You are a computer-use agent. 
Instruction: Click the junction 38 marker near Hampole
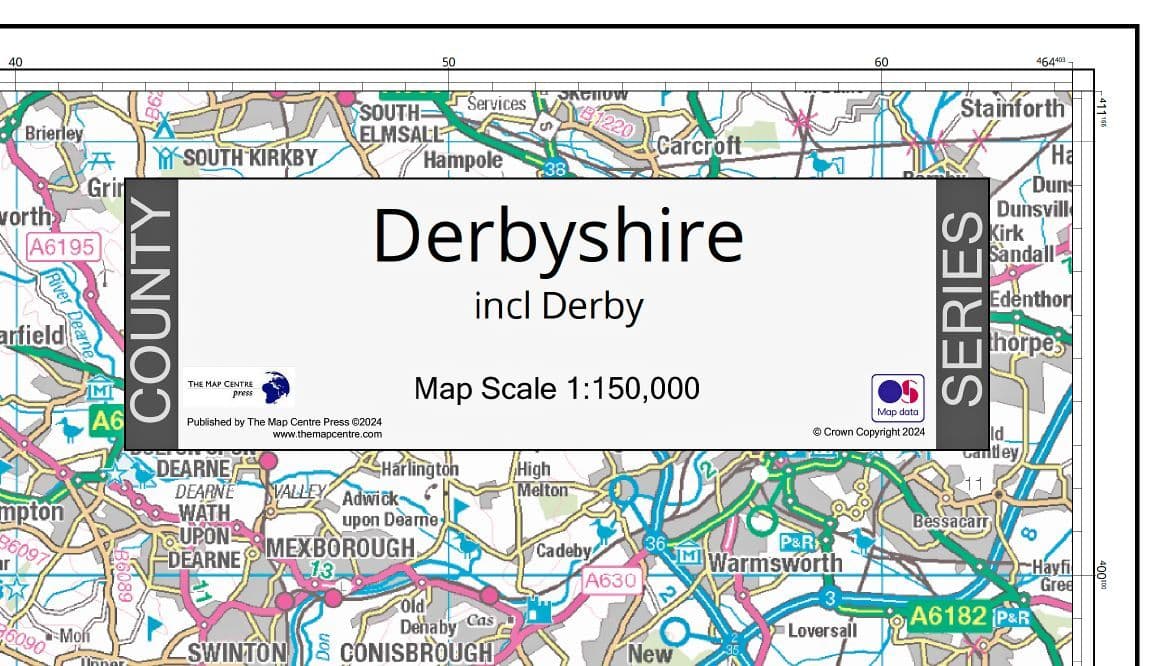point(556,170)
